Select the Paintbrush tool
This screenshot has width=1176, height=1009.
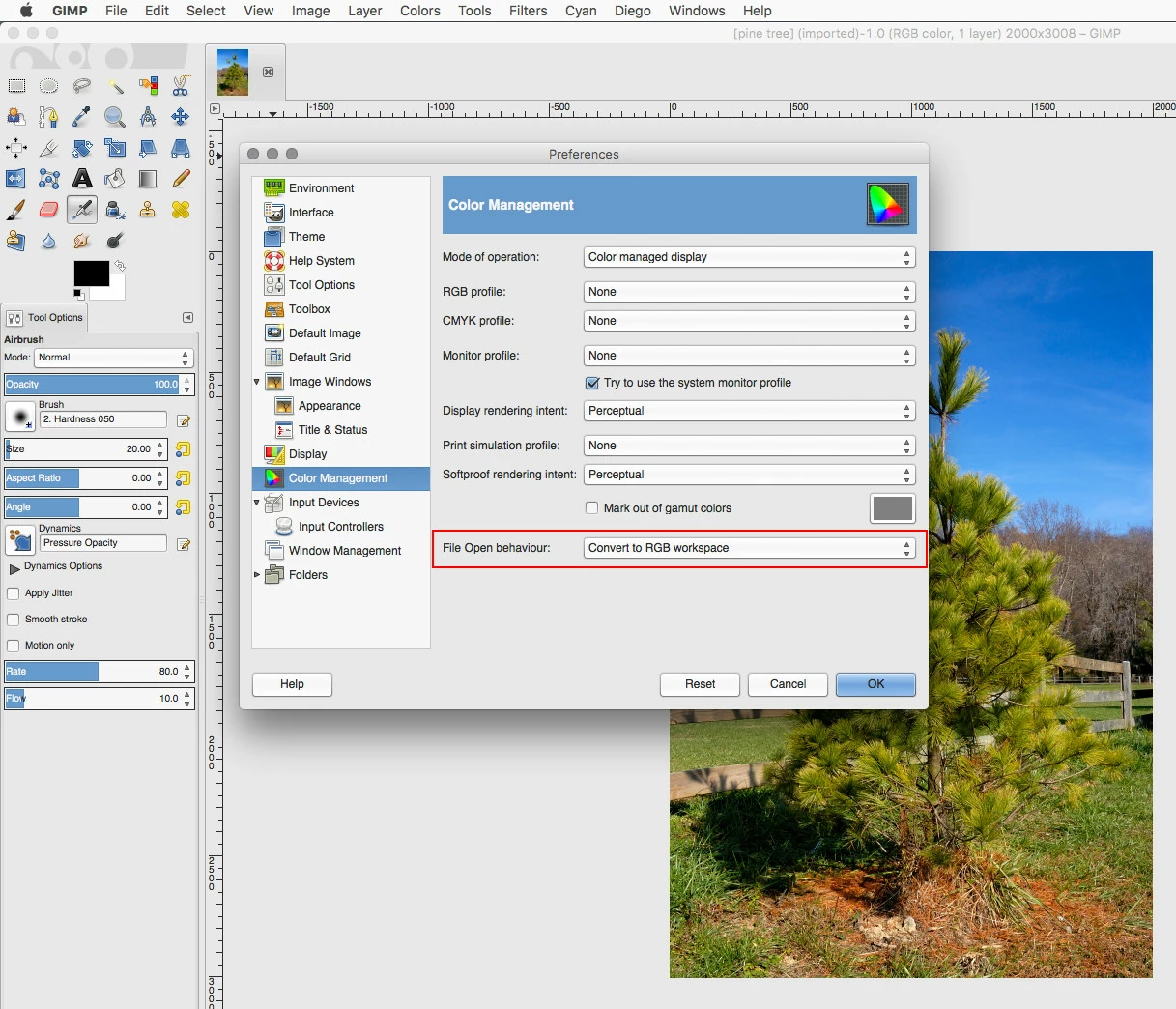(x=16, y=210)
